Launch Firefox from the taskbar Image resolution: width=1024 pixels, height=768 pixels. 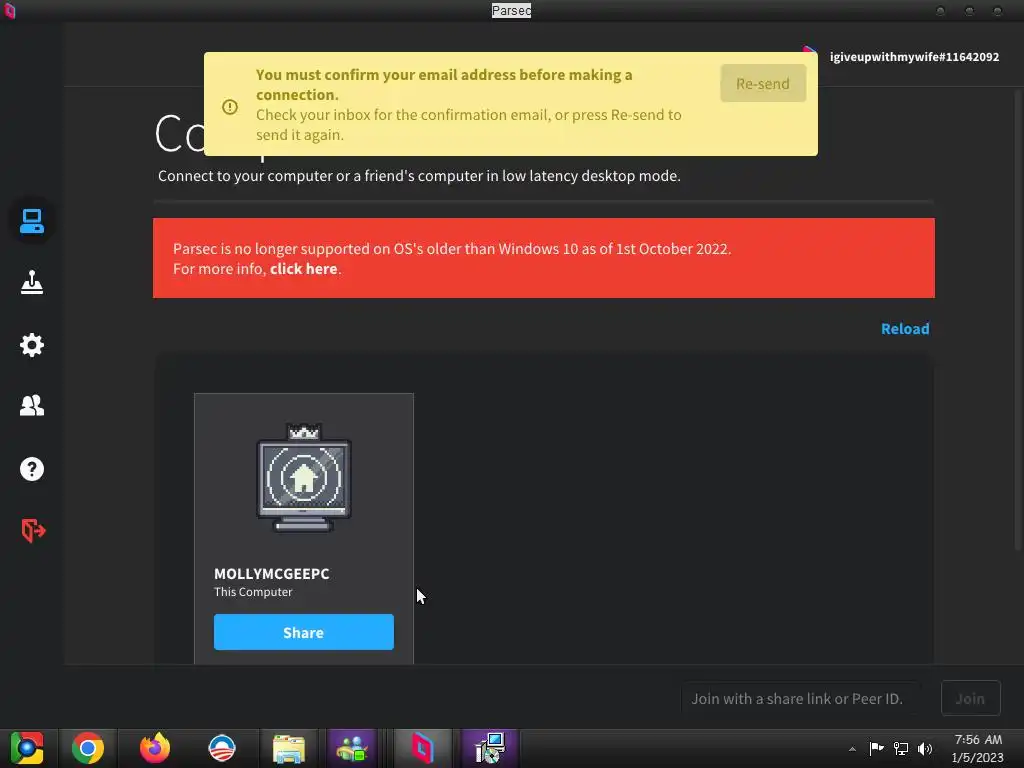coord(155,748)
